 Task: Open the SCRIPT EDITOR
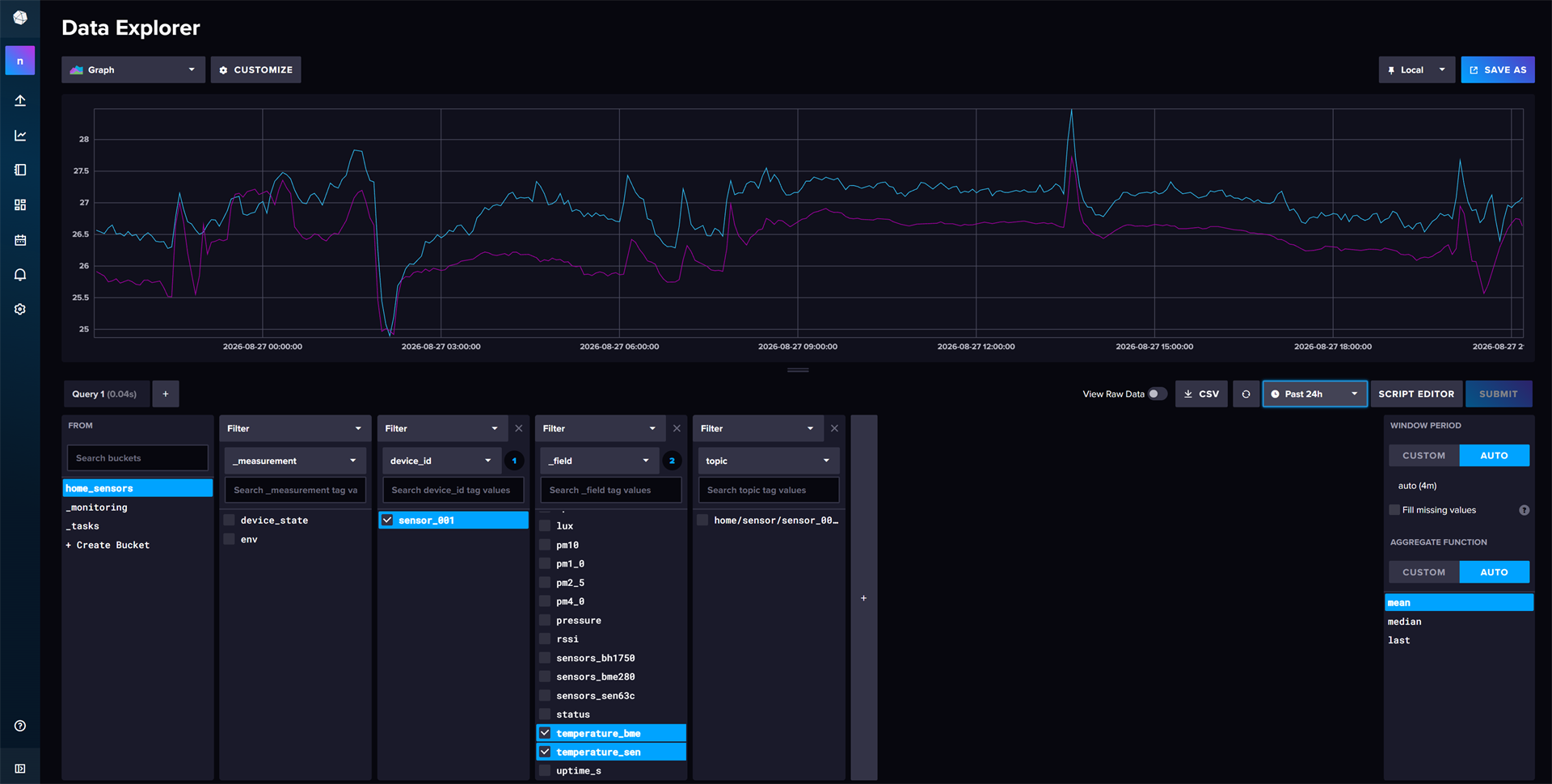click(1416, 394)
